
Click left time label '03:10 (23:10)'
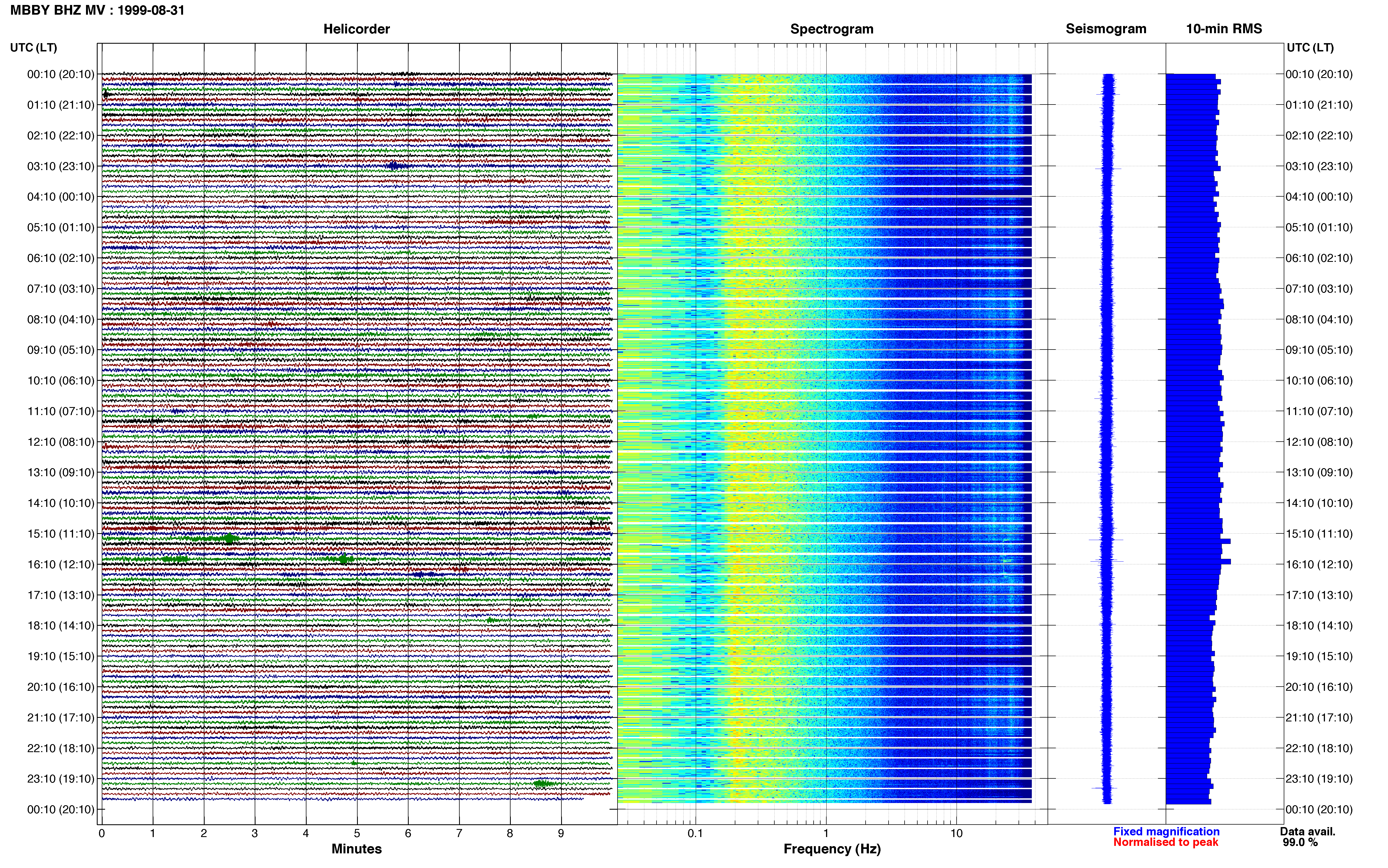click(x=61, y=166)
